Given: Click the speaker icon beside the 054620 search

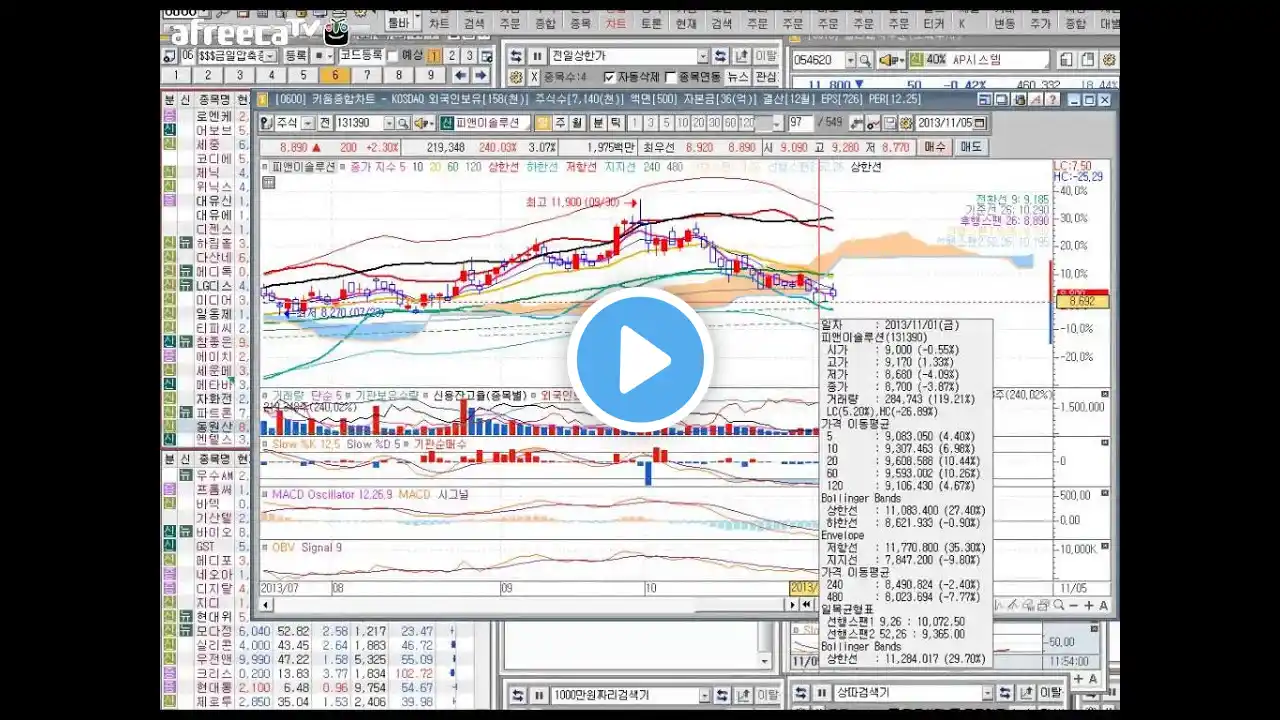Looking at the screenshot, I should (x=892, y=60).
